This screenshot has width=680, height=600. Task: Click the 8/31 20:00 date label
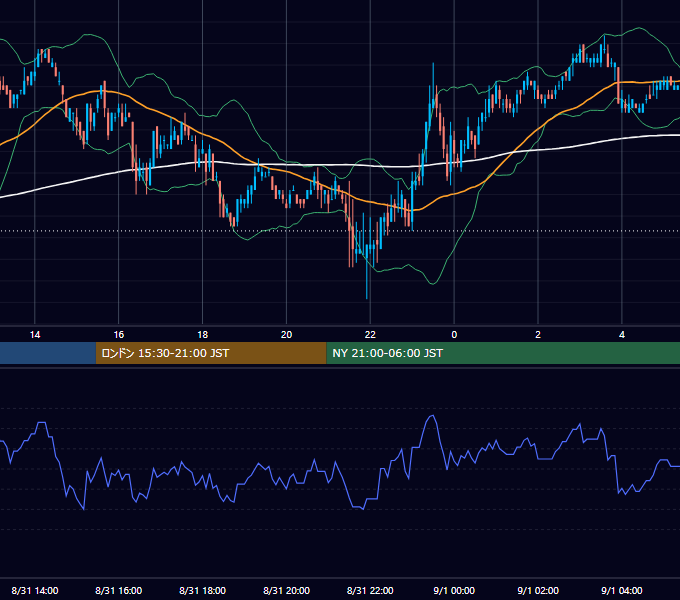[x=286, y=590]
